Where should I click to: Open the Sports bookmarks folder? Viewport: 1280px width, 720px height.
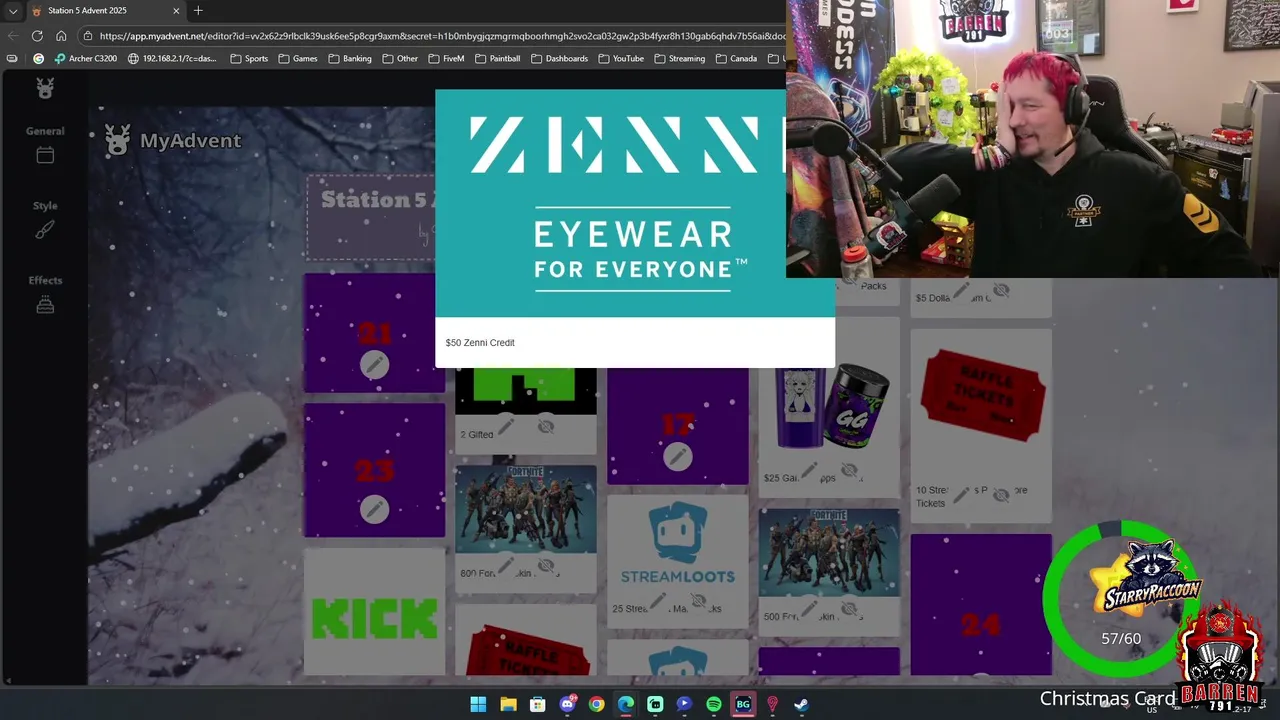point(249,59)
